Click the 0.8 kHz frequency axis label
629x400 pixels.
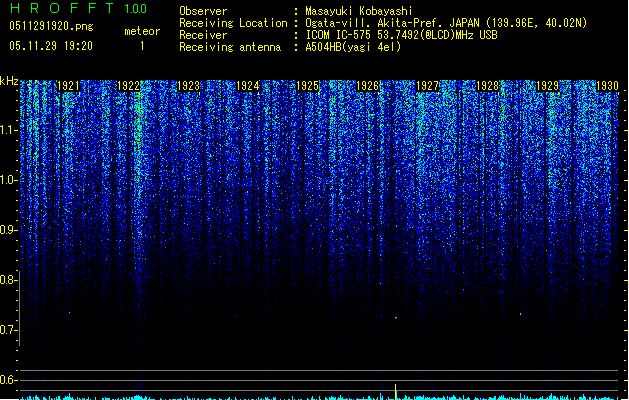8,280
